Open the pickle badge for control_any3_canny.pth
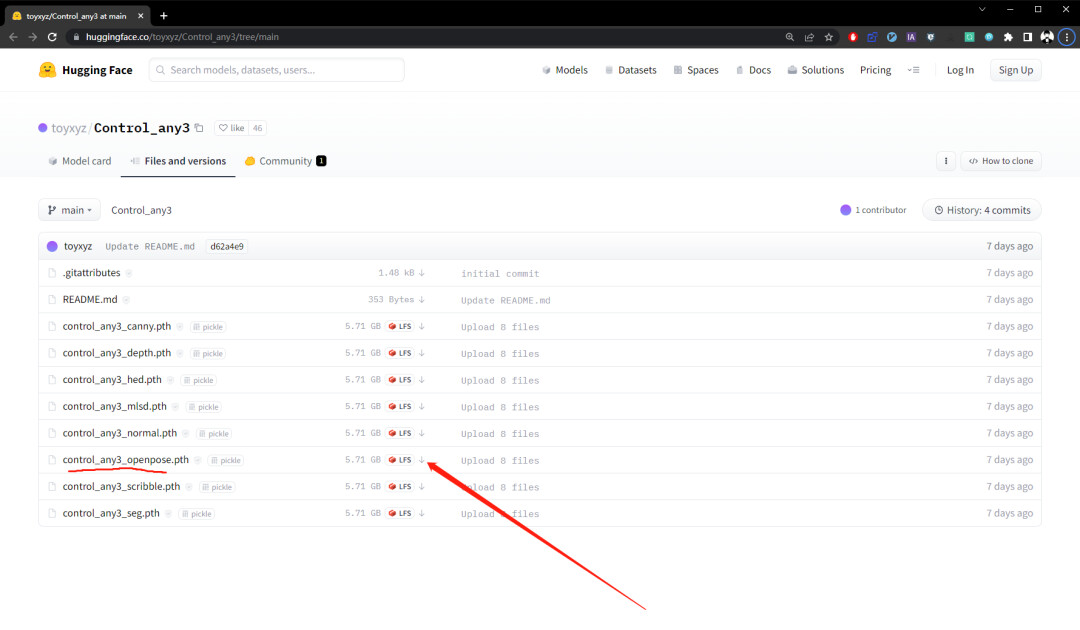This screenshot has width=1080, height=630. 208,327
